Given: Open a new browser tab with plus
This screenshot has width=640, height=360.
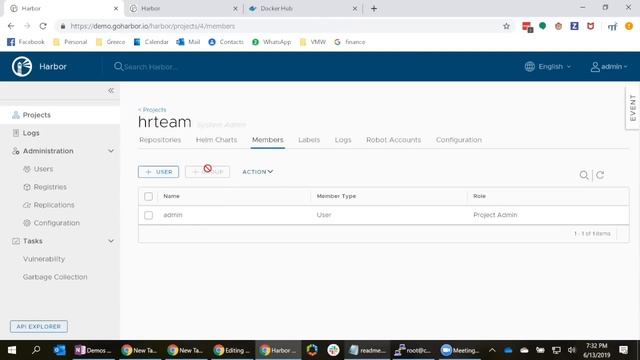Looking at the screenshot, I should (x=374, y=9).
